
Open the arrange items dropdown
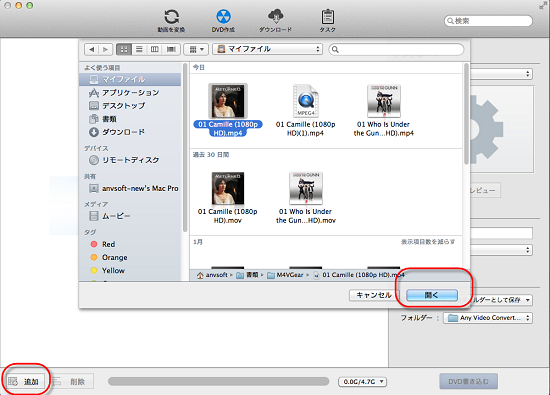196,49
